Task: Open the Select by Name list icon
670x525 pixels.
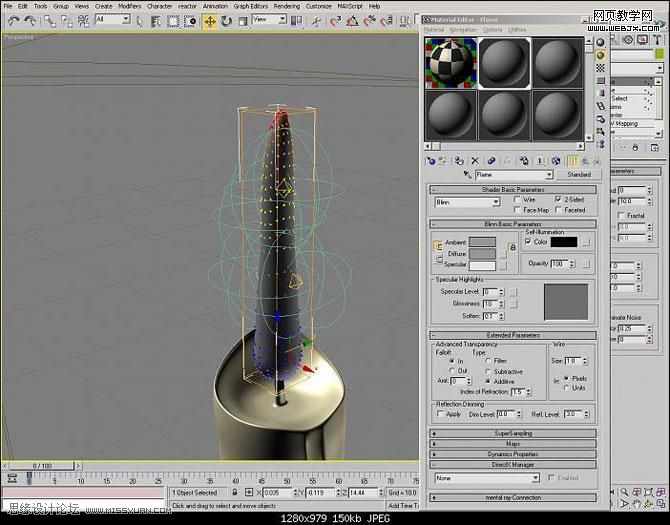Action: pyautogui.click(x=156, y=21)
